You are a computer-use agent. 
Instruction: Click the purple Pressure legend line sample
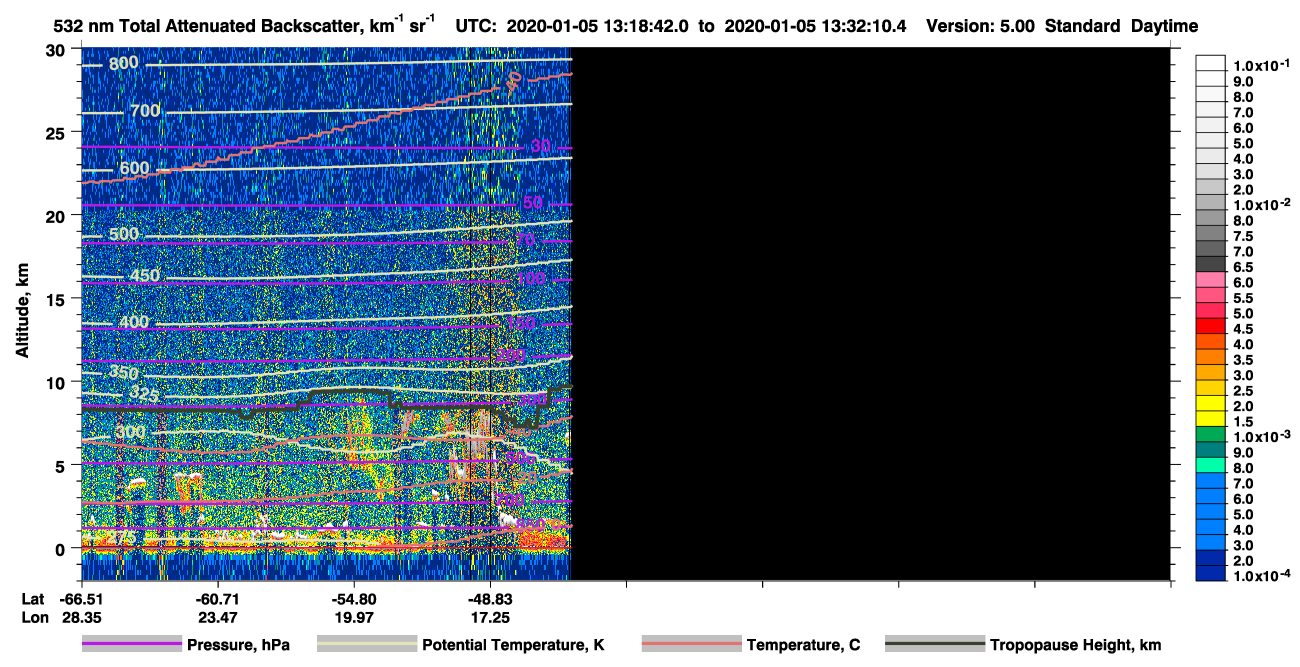132,644
